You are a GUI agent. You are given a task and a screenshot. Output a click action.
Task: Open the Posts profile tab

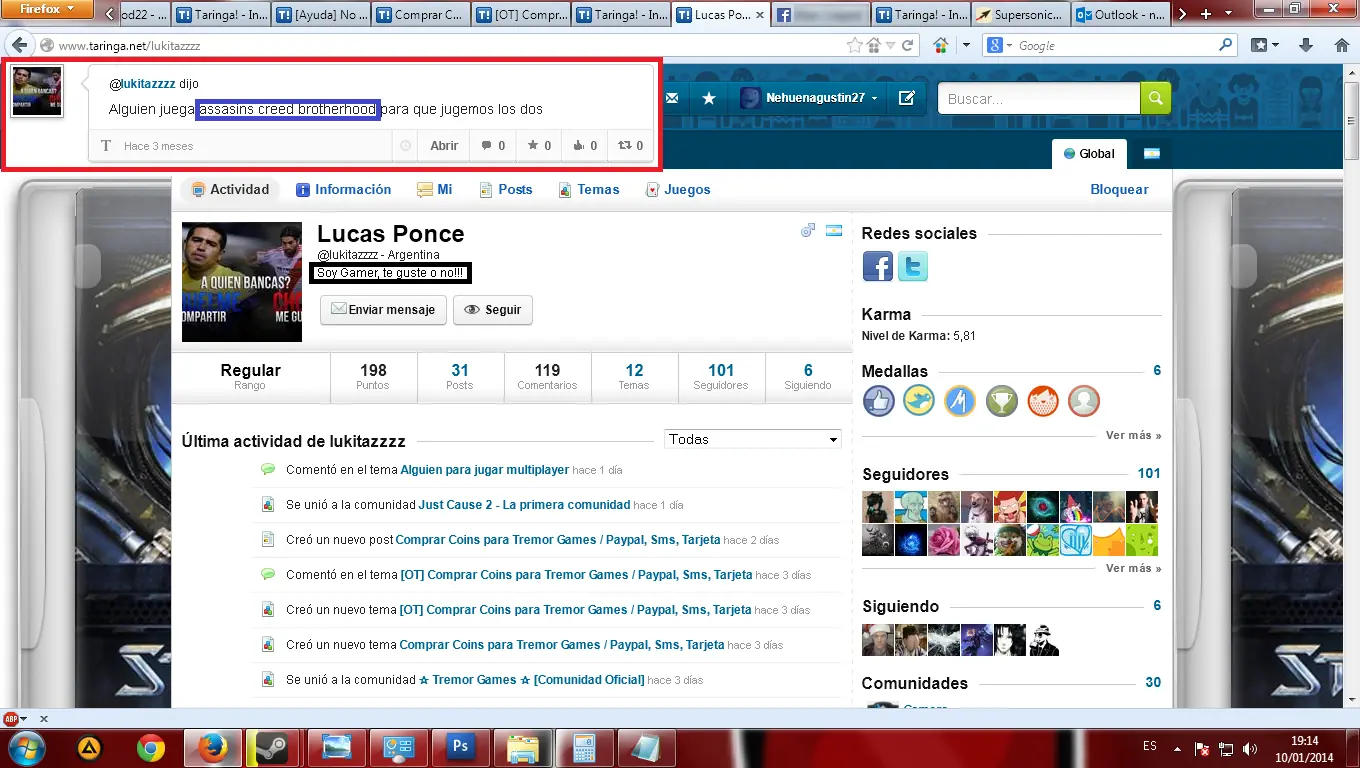[506, 189]
